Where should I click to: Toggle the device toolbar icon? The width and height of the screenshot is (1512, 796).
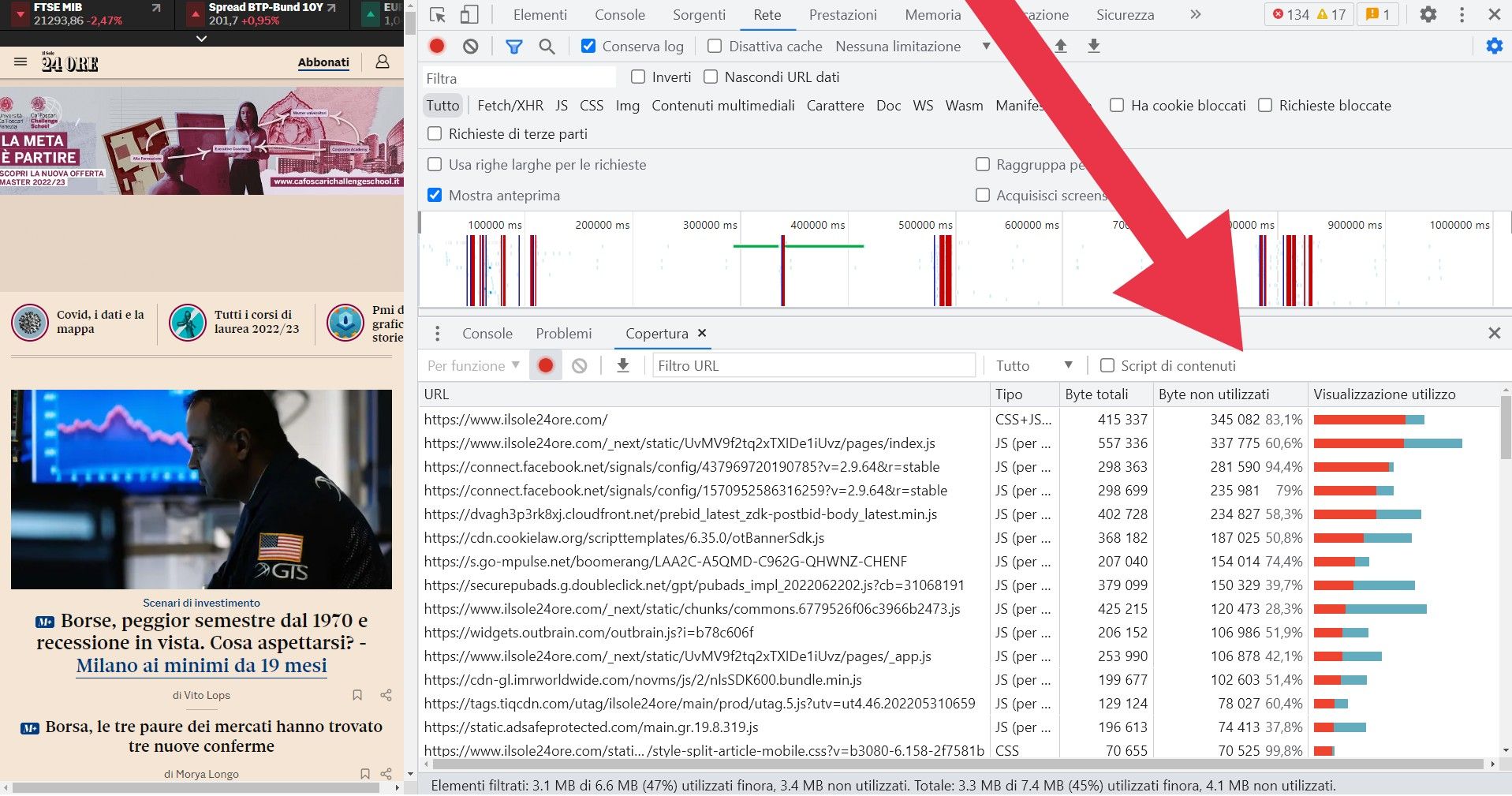[469, 14]
